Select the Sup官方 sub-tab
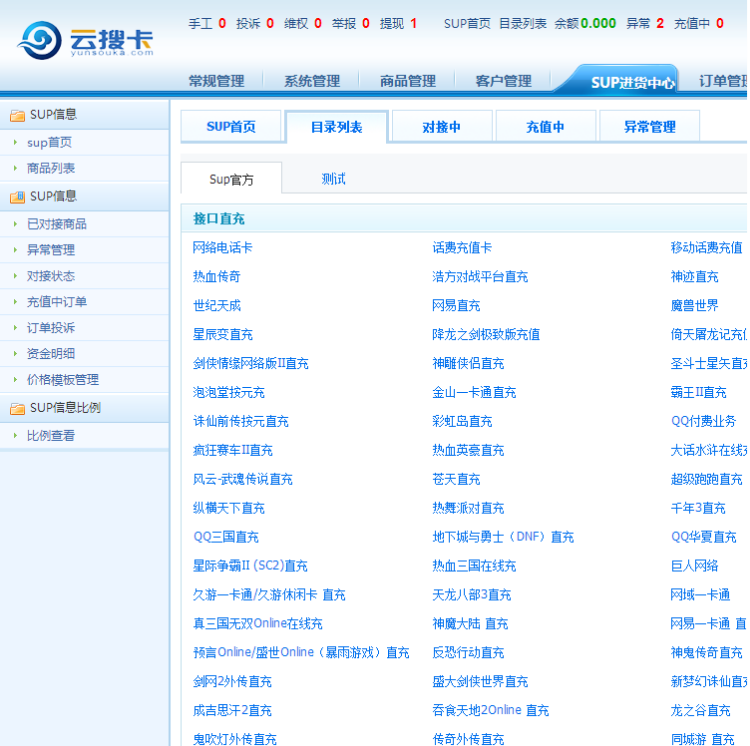This screenshot has width=750, height=746. 232,179
